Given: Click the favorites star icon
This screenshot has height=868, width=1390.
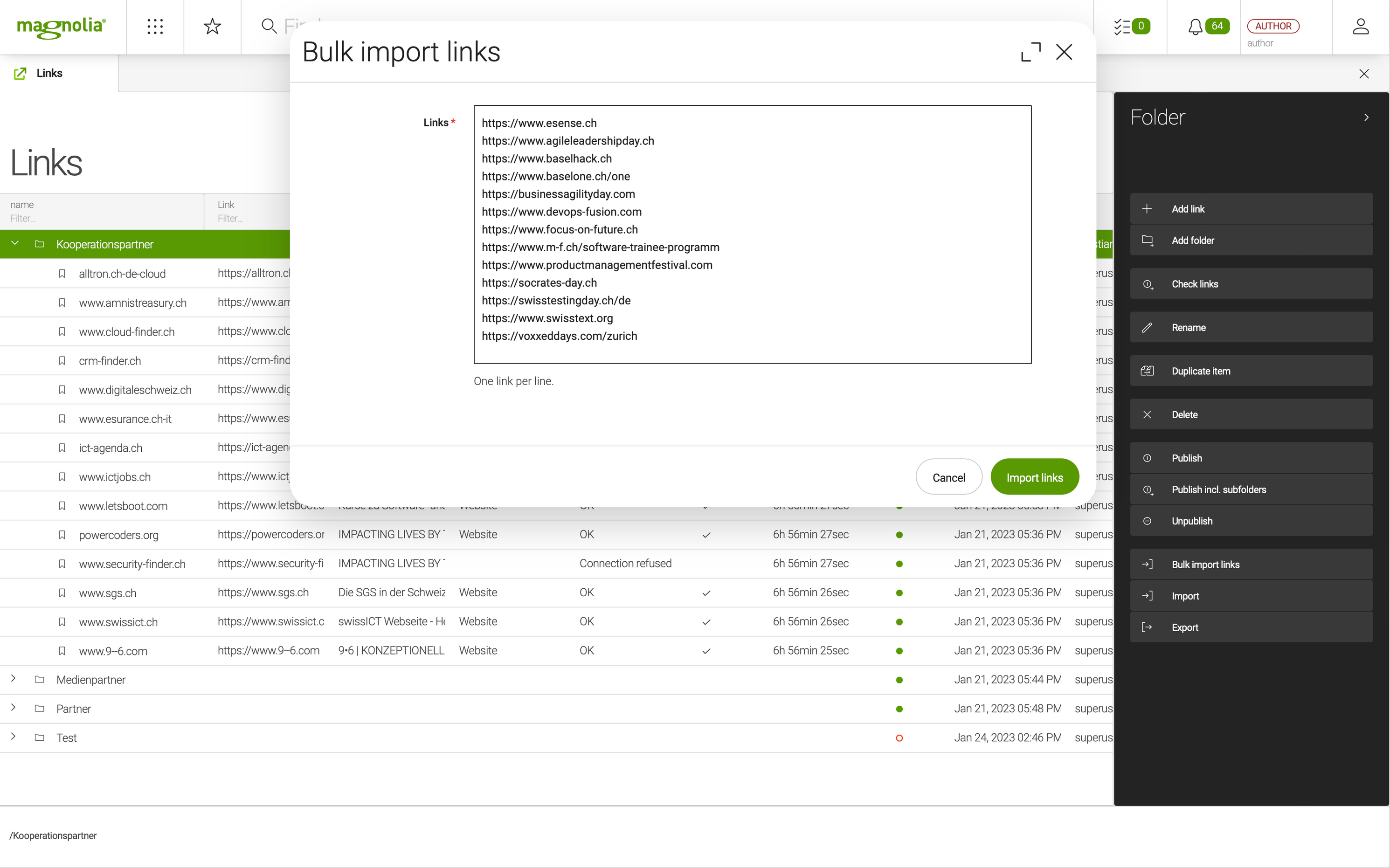Looking at the screenshot, I should tap(212, 26).
